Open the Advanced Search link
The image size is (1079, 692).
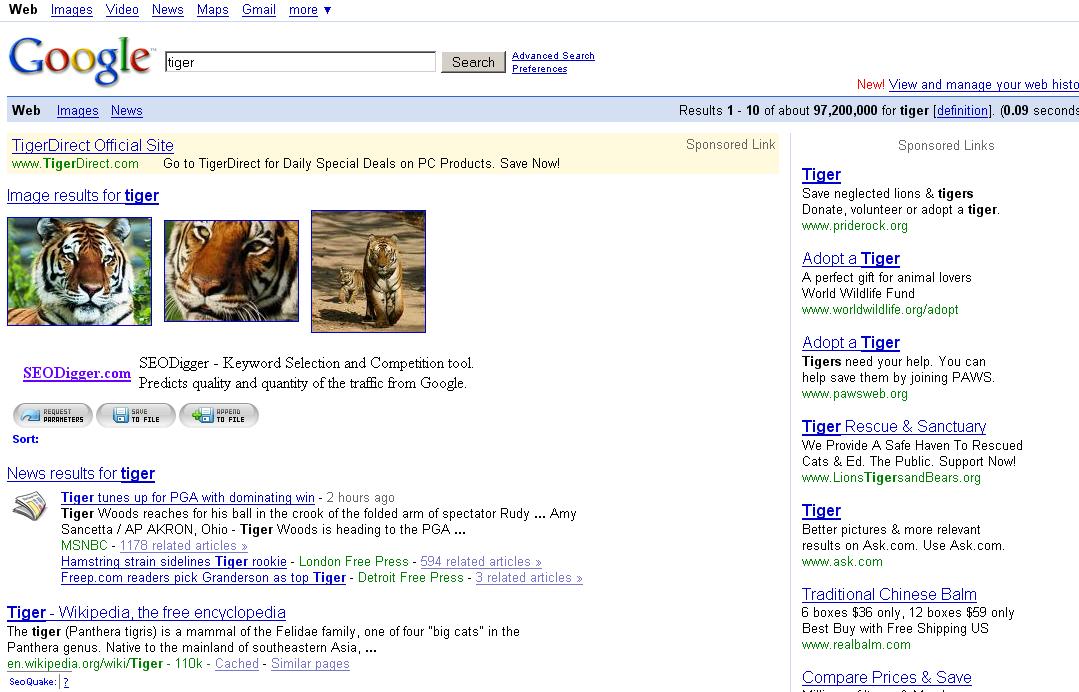(553, 56)
